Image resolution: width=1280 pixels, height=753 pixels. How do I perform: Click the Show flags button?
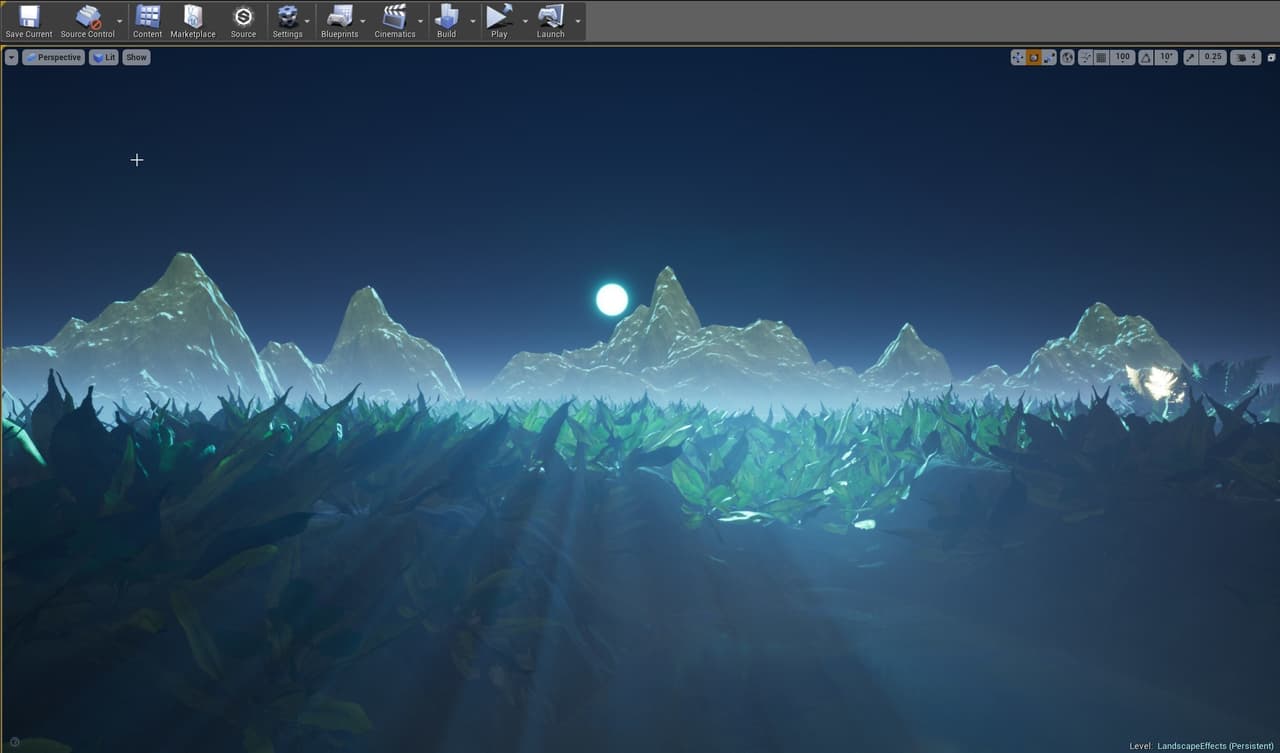tap(136, 57)
